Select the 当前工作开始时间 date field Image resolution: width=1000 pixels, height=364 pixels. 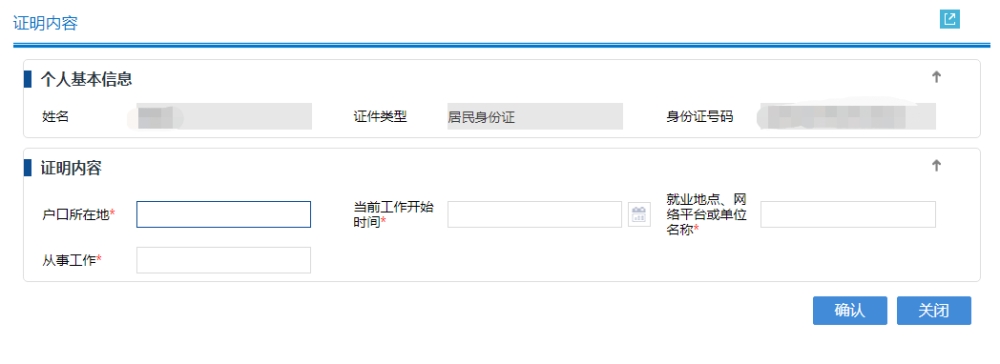534,214
